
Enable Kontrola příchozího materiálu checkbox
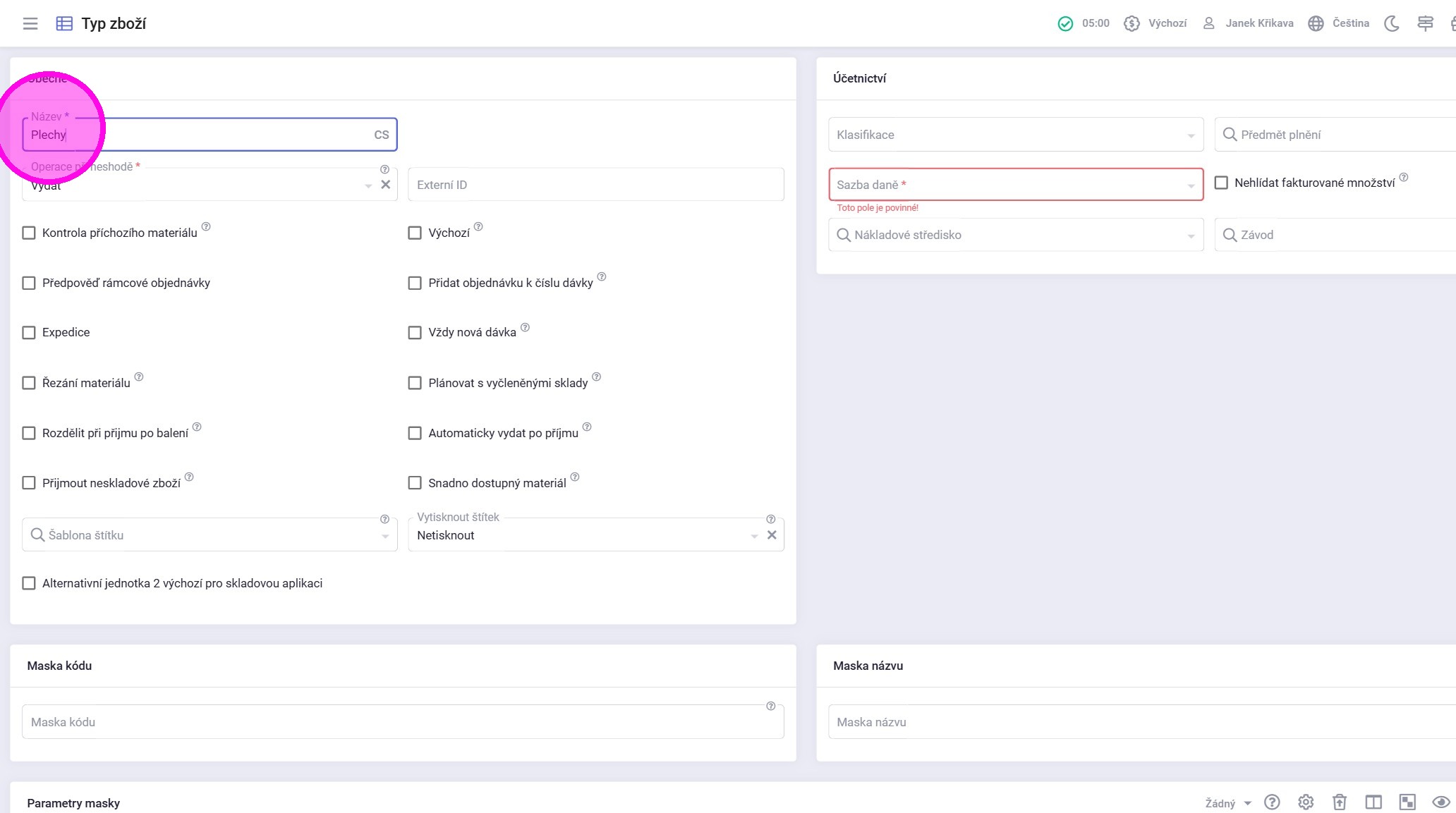29,233
